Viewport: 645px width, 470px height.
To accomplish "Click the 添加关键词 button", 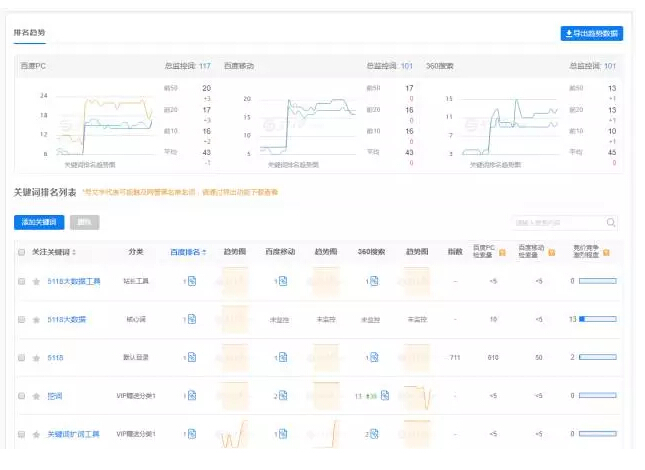I will tap(40, 222).
